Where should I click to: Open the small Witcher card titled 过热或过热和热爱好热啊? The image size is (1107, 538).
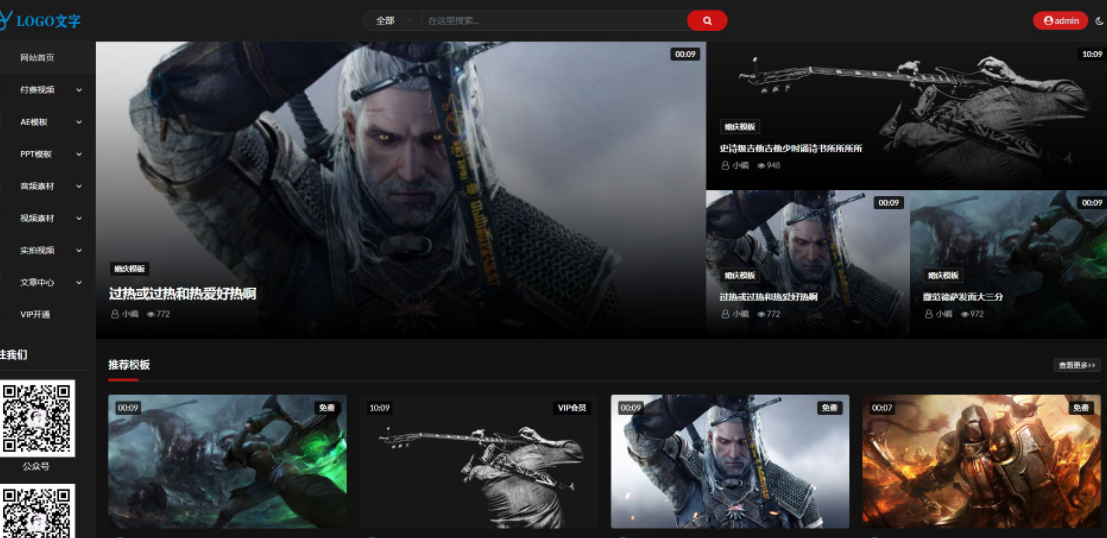[x=768, y=297]
